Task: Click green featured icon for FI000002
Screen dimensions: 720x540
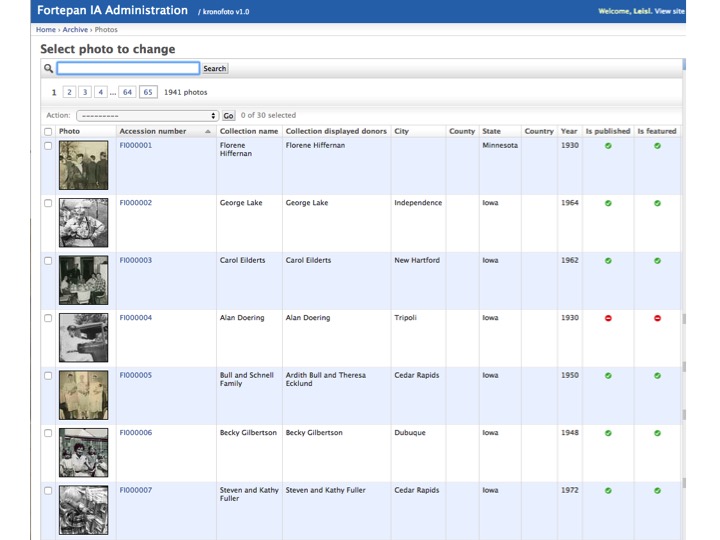Action: [x=657, y=203]
